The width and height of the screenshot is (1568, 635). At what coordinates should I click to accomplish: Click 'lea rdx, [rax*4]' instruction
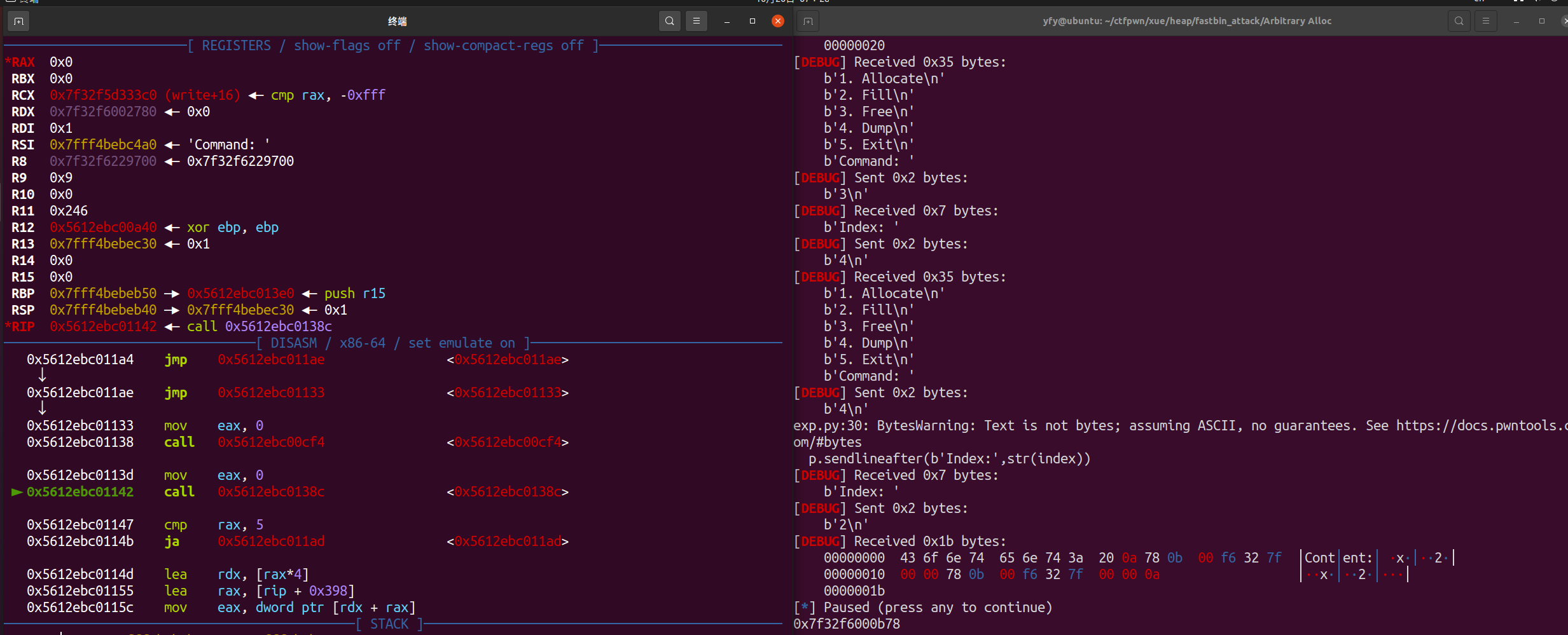tap(237, 575)
